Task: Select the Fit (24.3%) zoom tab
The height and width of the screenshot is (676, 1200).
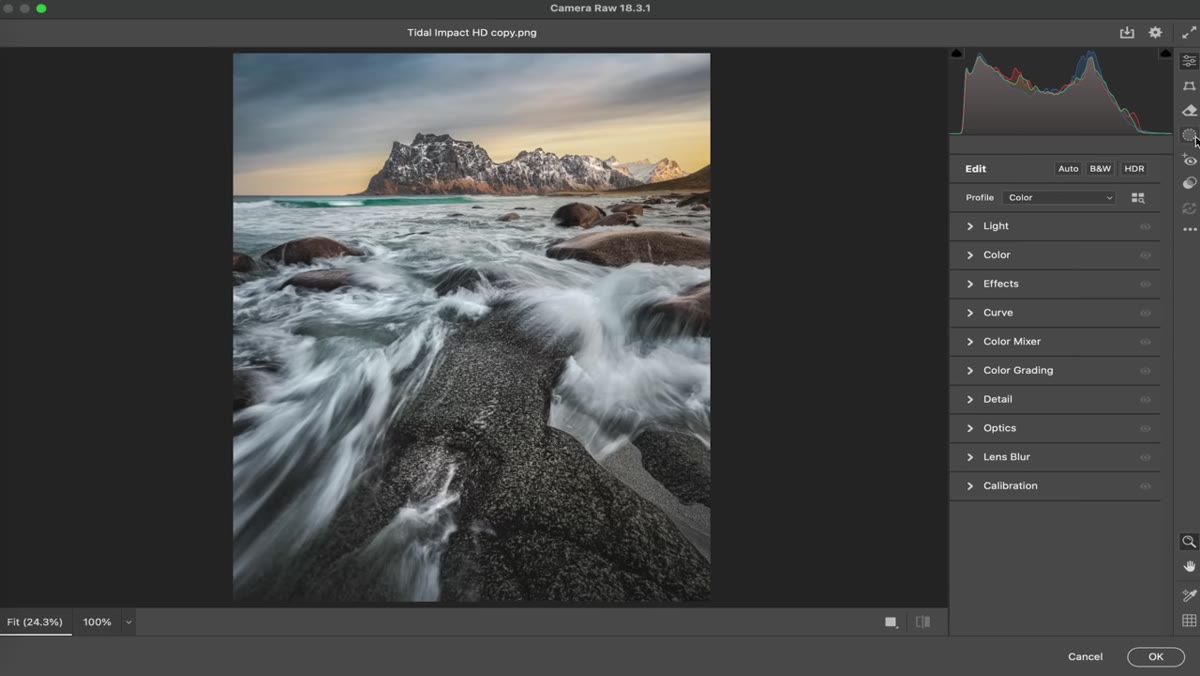Action: [x=35, y=622]
